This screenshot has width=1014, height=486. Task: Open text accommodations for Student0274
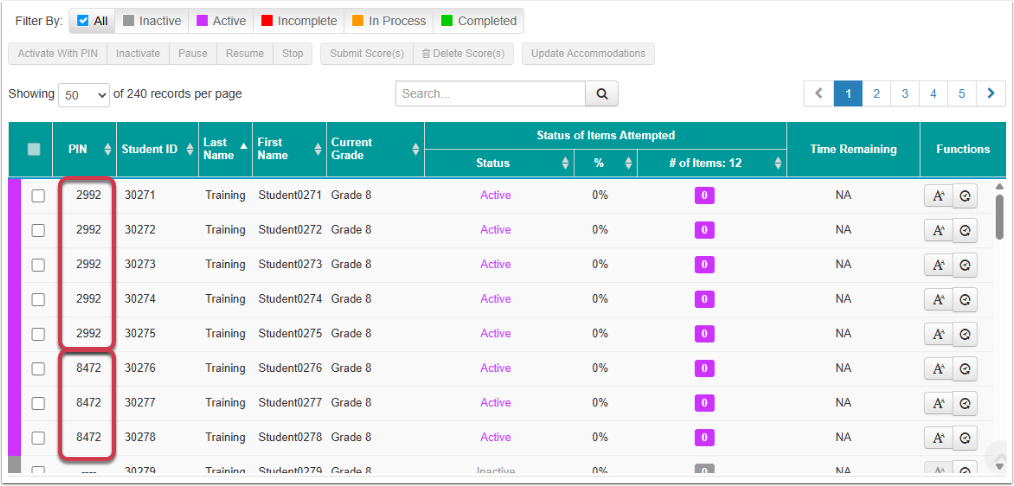(938, 300)
